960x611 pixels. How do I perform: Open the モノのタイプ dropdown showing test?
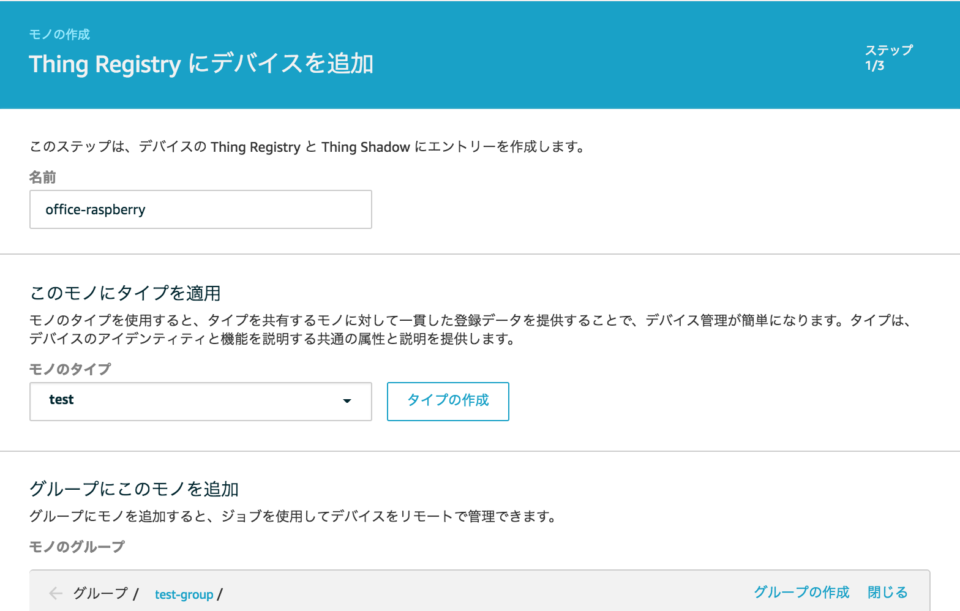coord(200,401)
